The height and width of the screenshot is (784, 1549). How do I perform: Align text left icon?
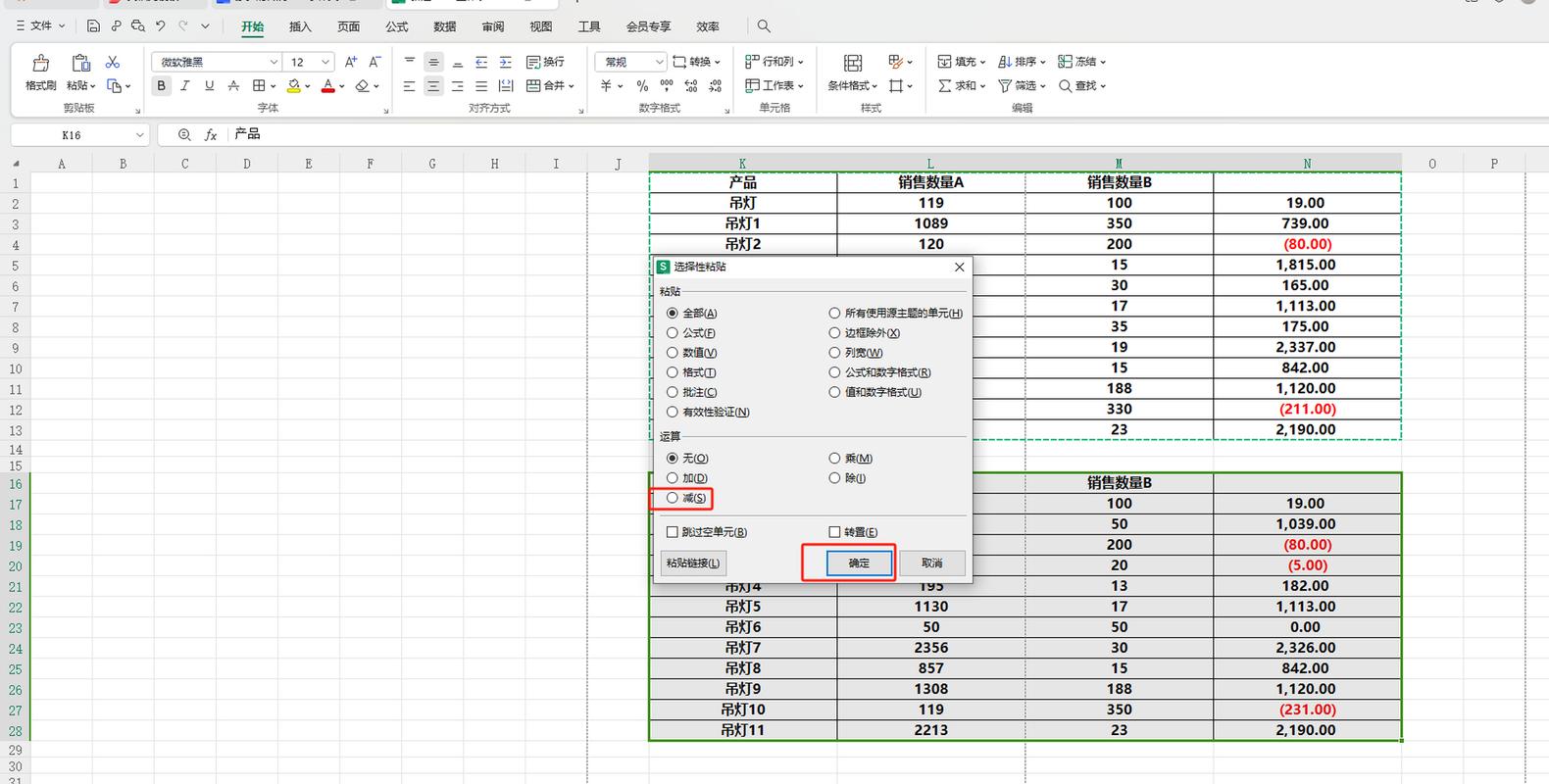(x=410, y=86)
